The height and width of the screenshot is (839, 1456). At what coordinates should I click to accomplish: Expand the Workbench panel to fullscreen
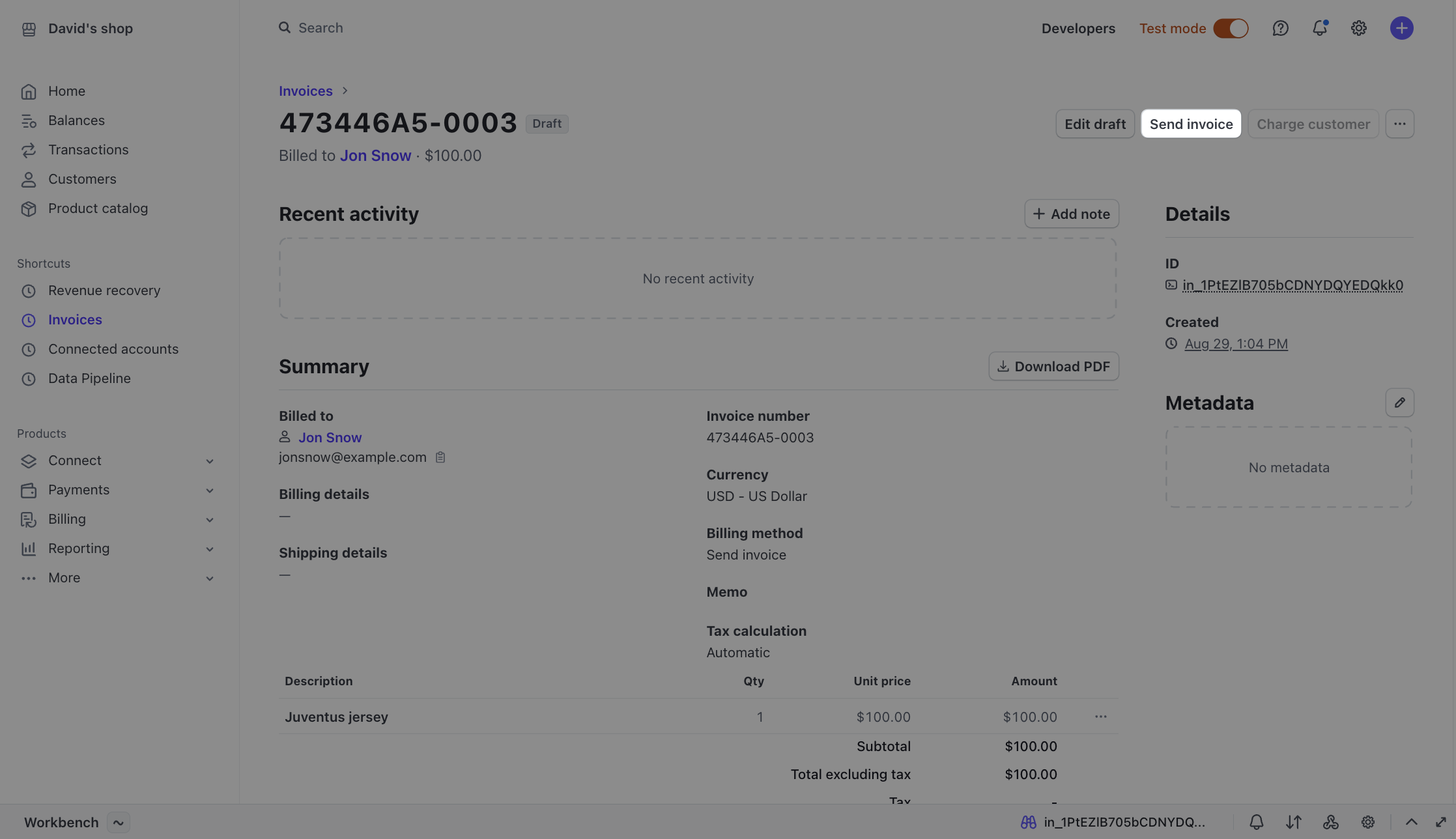[1440, 822]
